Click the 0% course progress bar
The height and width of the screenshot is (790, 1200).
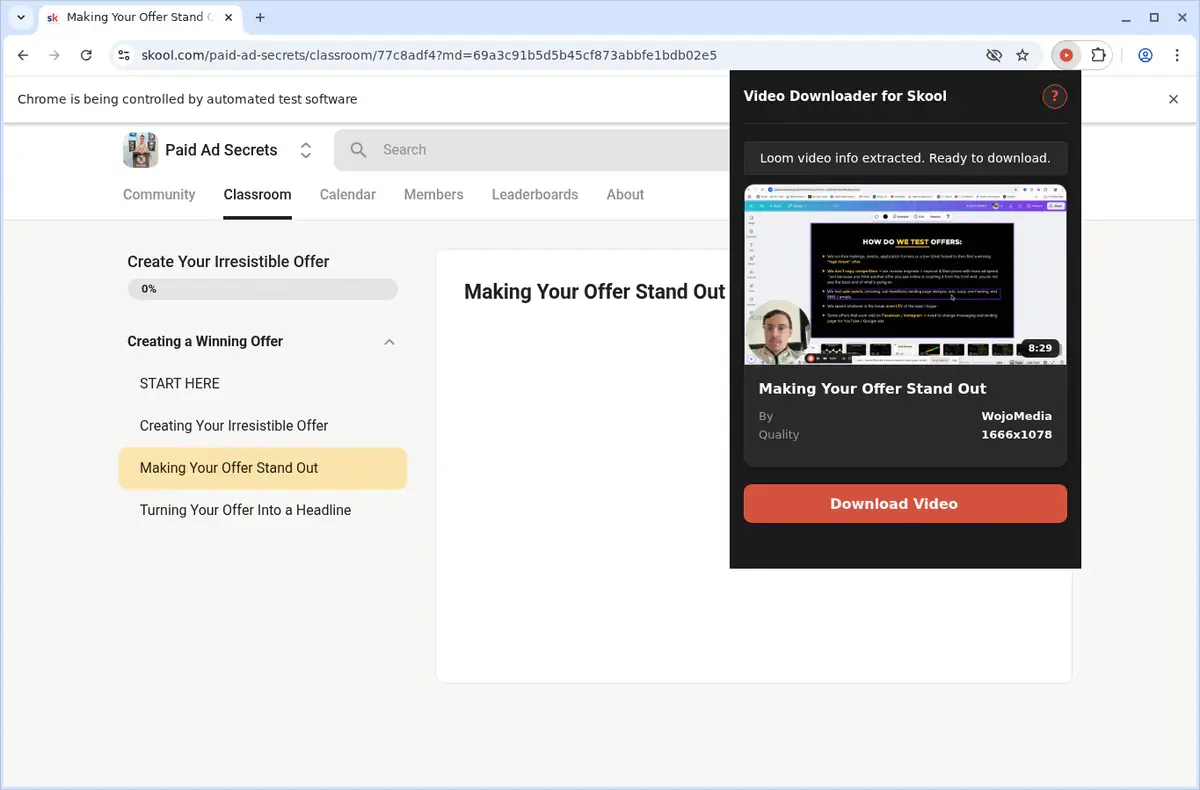pos(263,289)
